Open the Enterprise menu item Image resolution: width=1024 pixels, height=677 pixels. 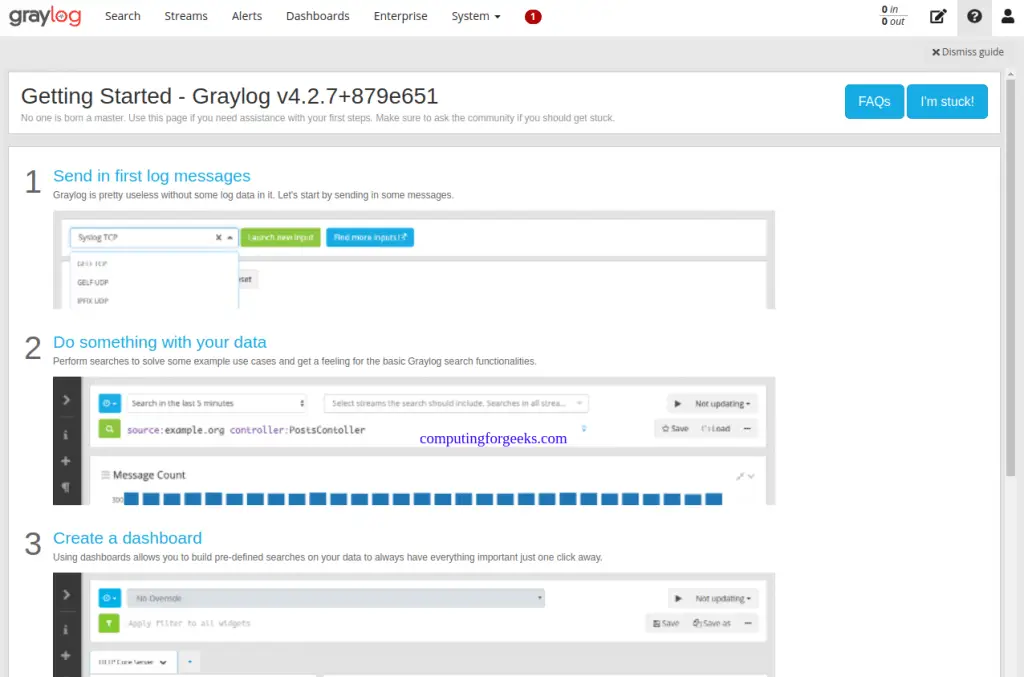(x=400, y=16)
